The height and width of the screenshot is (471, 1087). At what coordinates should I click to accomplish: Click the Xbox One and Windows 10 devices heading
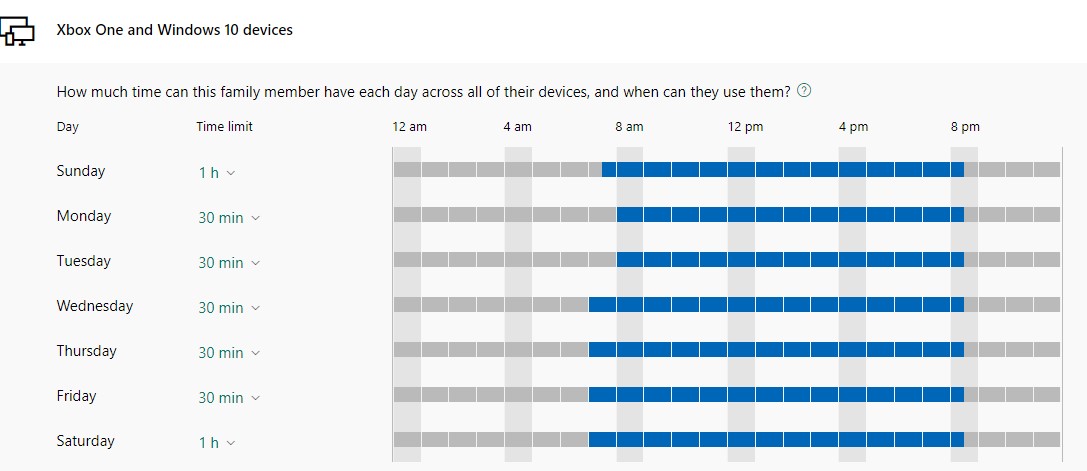click(x=175, y=30)
